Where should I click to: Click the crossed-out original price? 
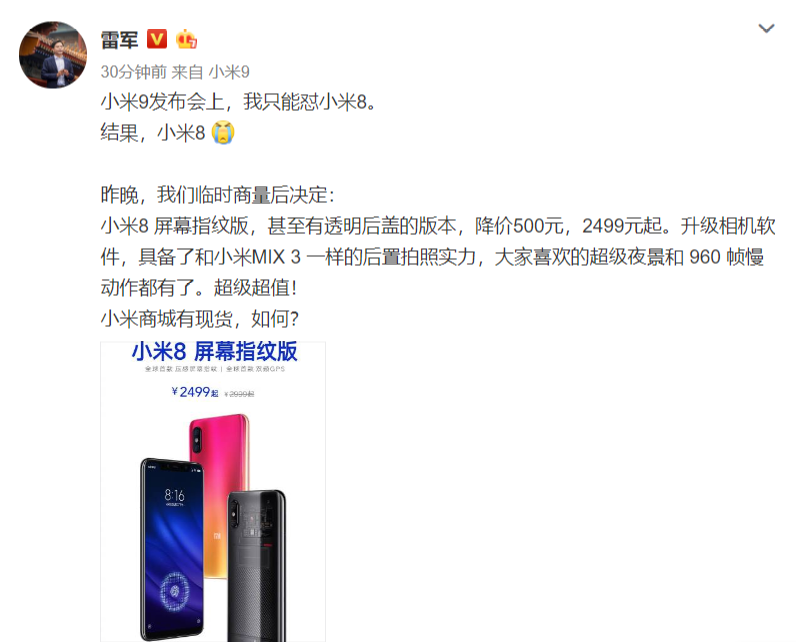239,394
